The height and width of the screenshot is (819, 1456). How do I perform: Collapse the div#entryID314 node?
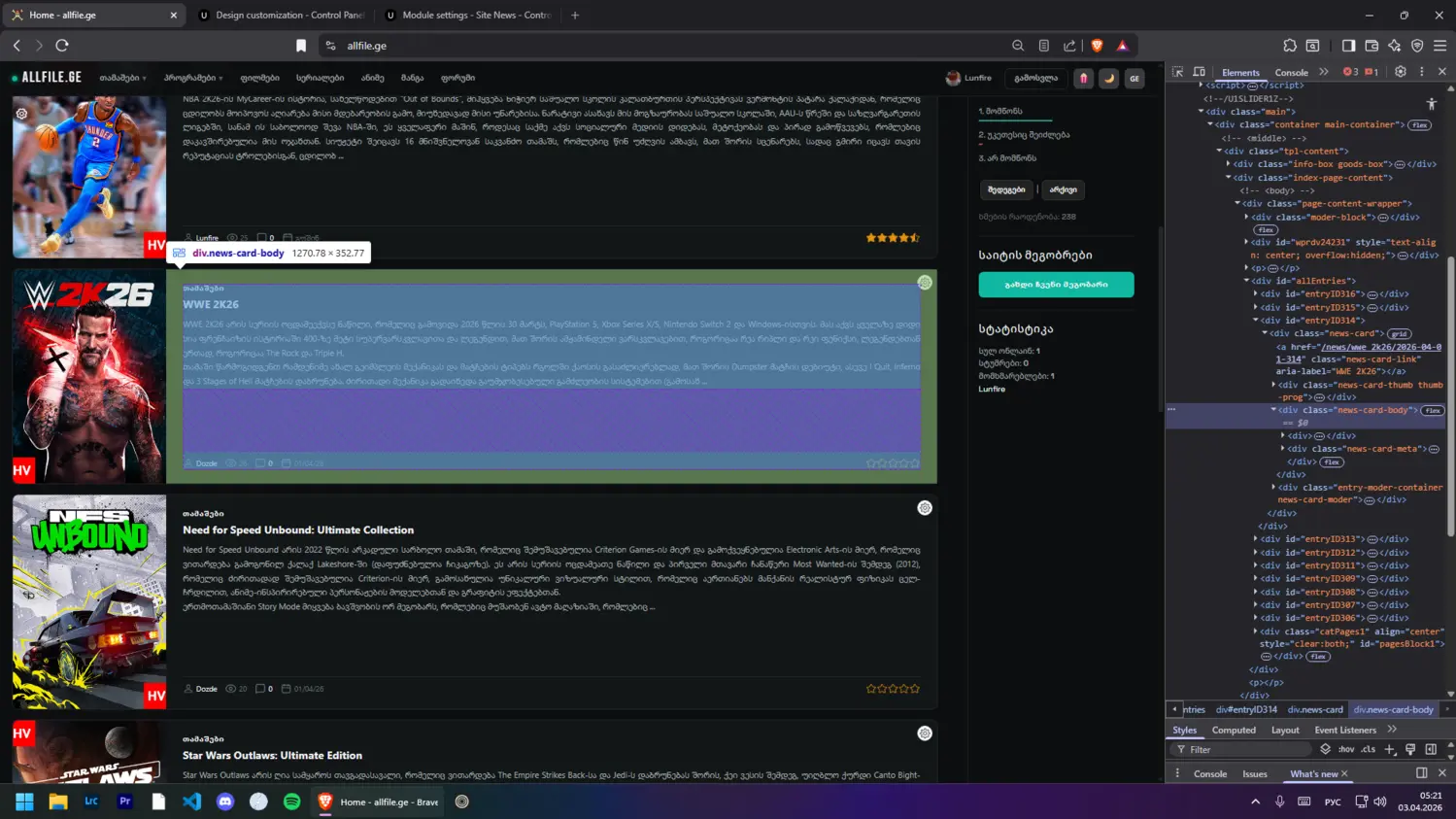pyautogui.click(x=1256, y=320)
